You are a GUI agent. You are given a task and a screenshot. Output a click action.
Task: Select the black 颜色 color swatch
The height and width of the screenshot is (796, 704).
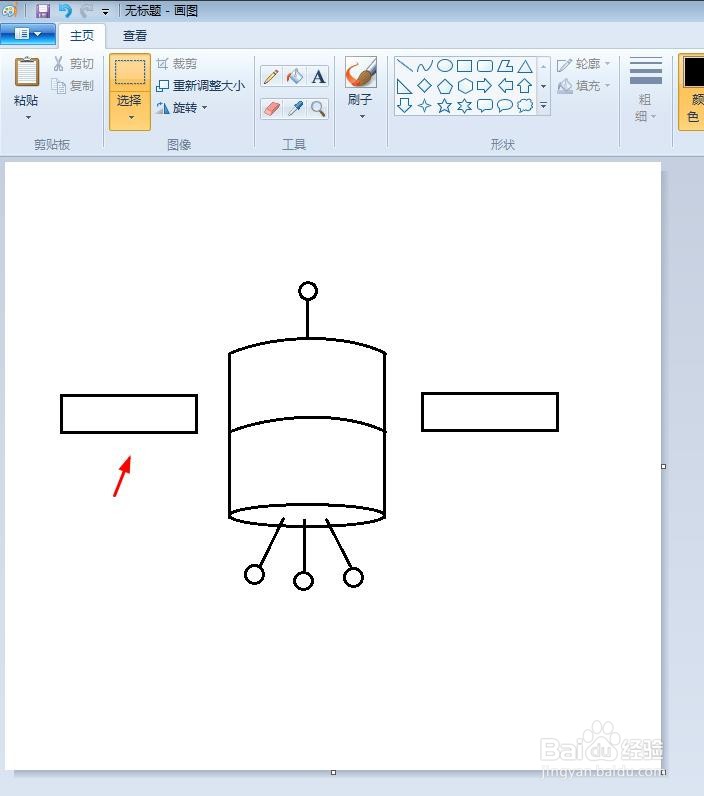694,73
